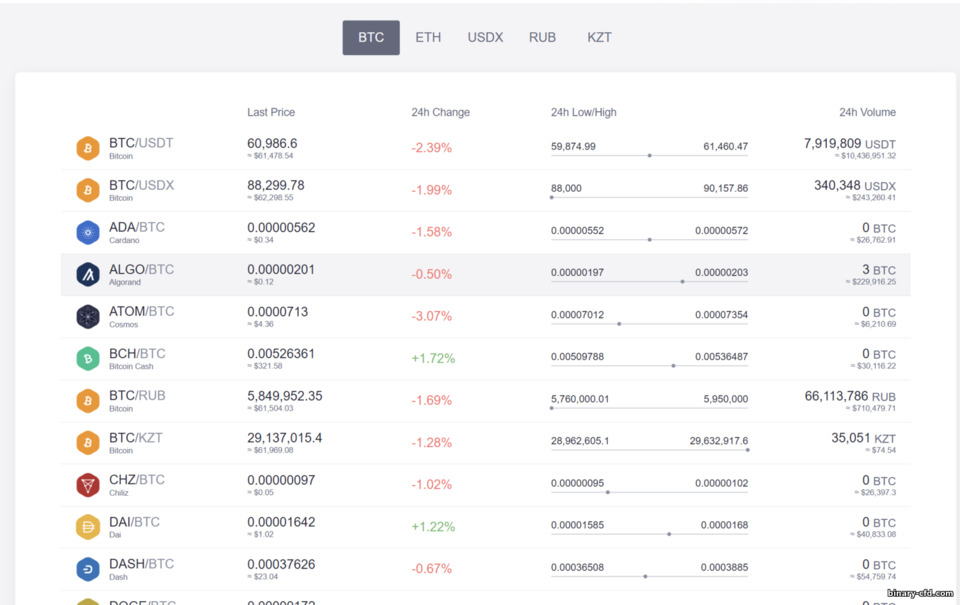This screenshot has height=605, width=960.
Task: Click last price 29,137,015.4
Action: pyautogui.click(x=285, y=438)
